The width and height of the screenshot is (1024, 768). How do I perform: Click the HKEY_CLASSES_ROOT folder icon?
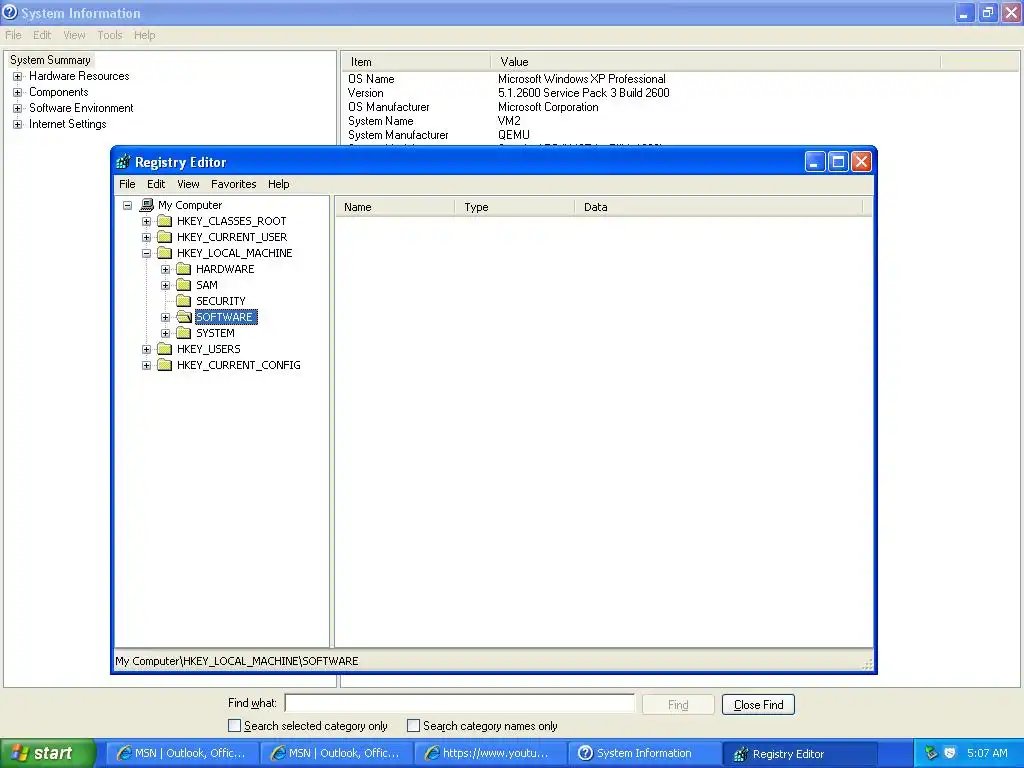coord(165,221)
